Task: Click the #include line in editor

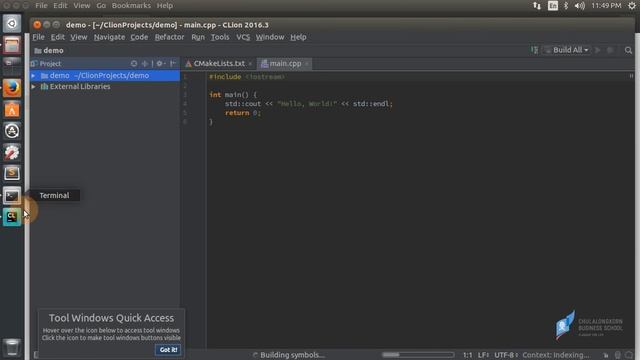Action: coord(247,77)
